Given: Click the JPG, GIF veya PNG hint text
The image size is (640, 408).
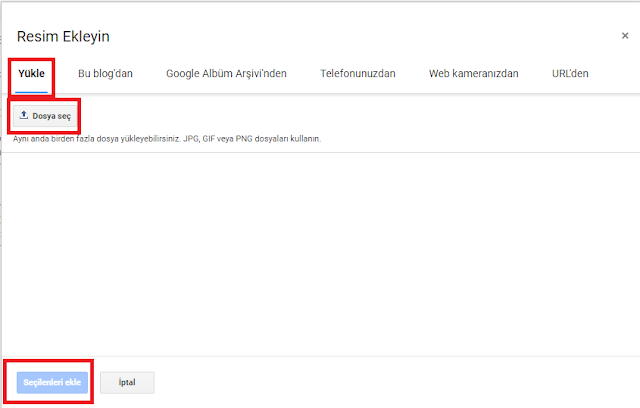Looking at the screenshot, I should pos(167,139).
